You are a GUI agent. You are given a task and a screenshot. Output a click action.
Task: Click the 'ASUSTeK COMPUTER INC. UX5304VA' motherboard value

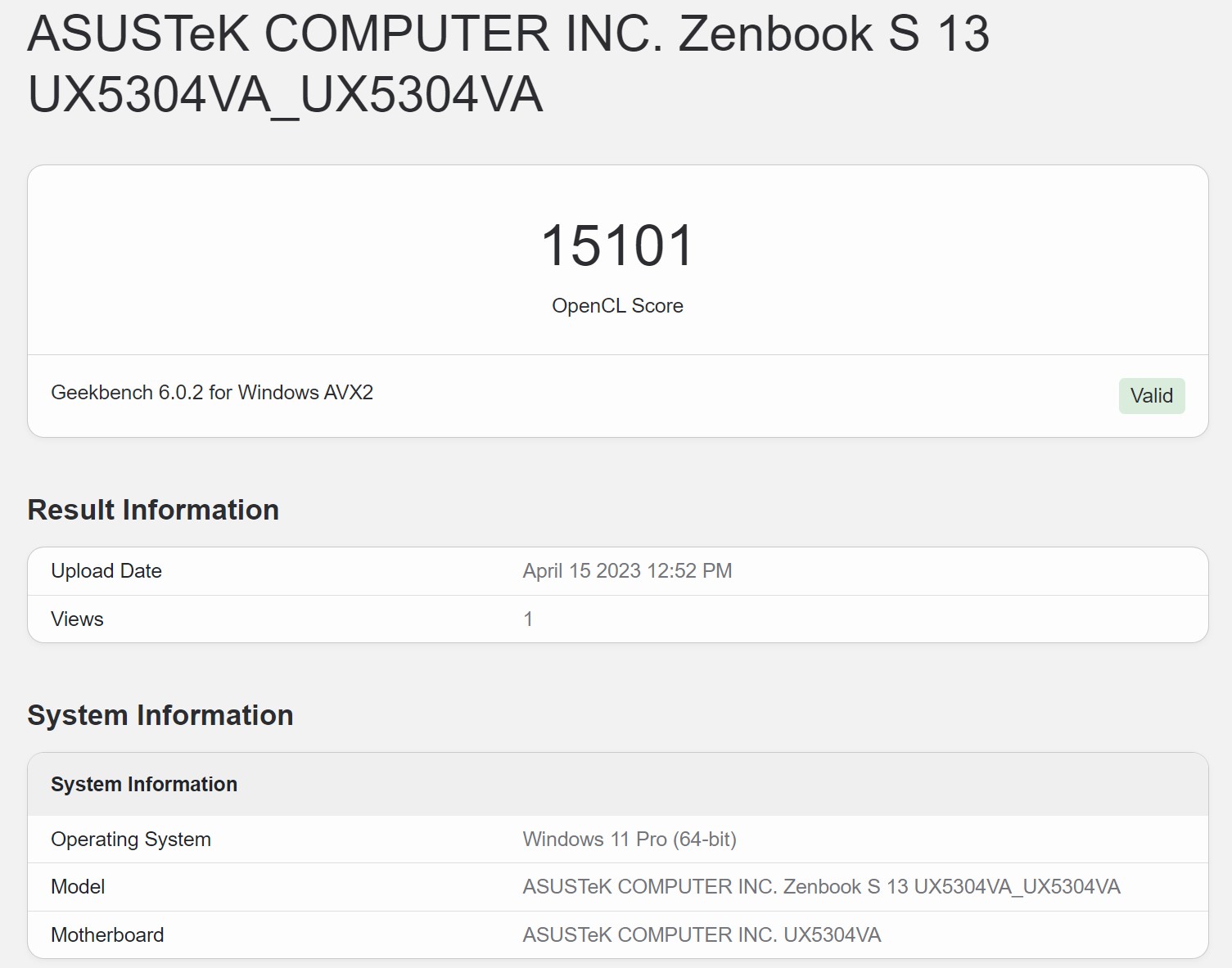pos(702,935)
